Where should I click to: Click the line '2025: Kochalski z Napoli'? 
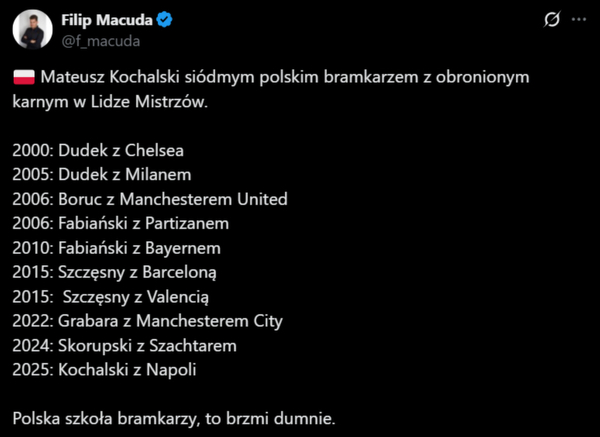(106, 370)
